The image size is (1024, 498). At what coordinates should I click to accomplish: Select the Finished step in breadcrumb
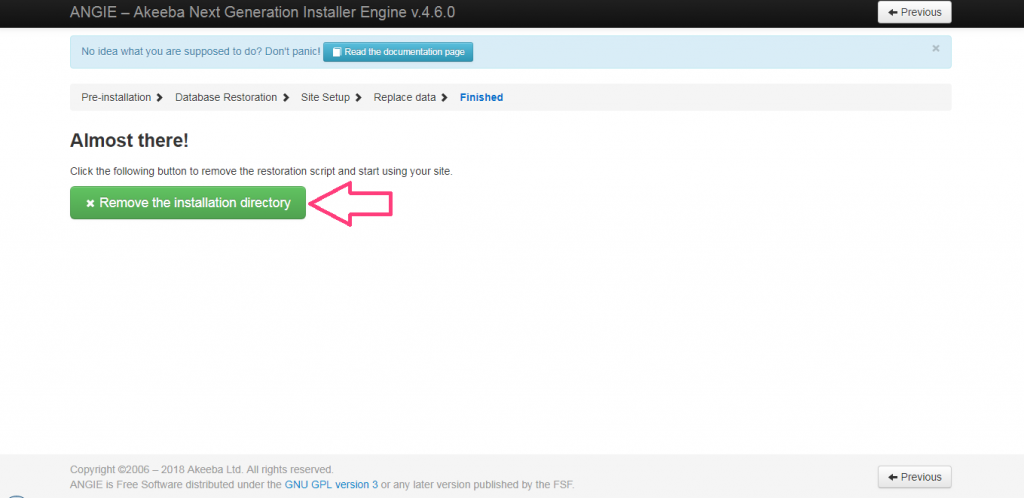[481, 97]
